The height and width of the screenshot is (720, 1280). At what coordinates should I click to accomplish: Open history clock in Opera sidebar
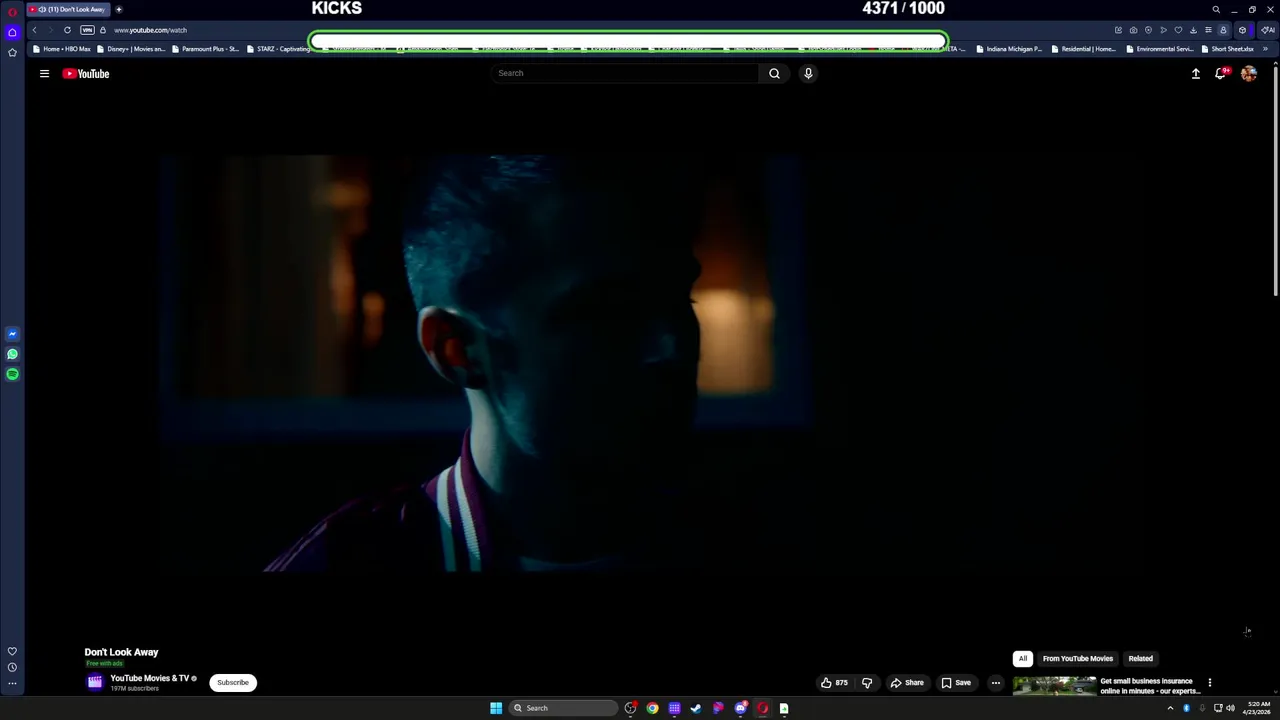coord(12,667)
